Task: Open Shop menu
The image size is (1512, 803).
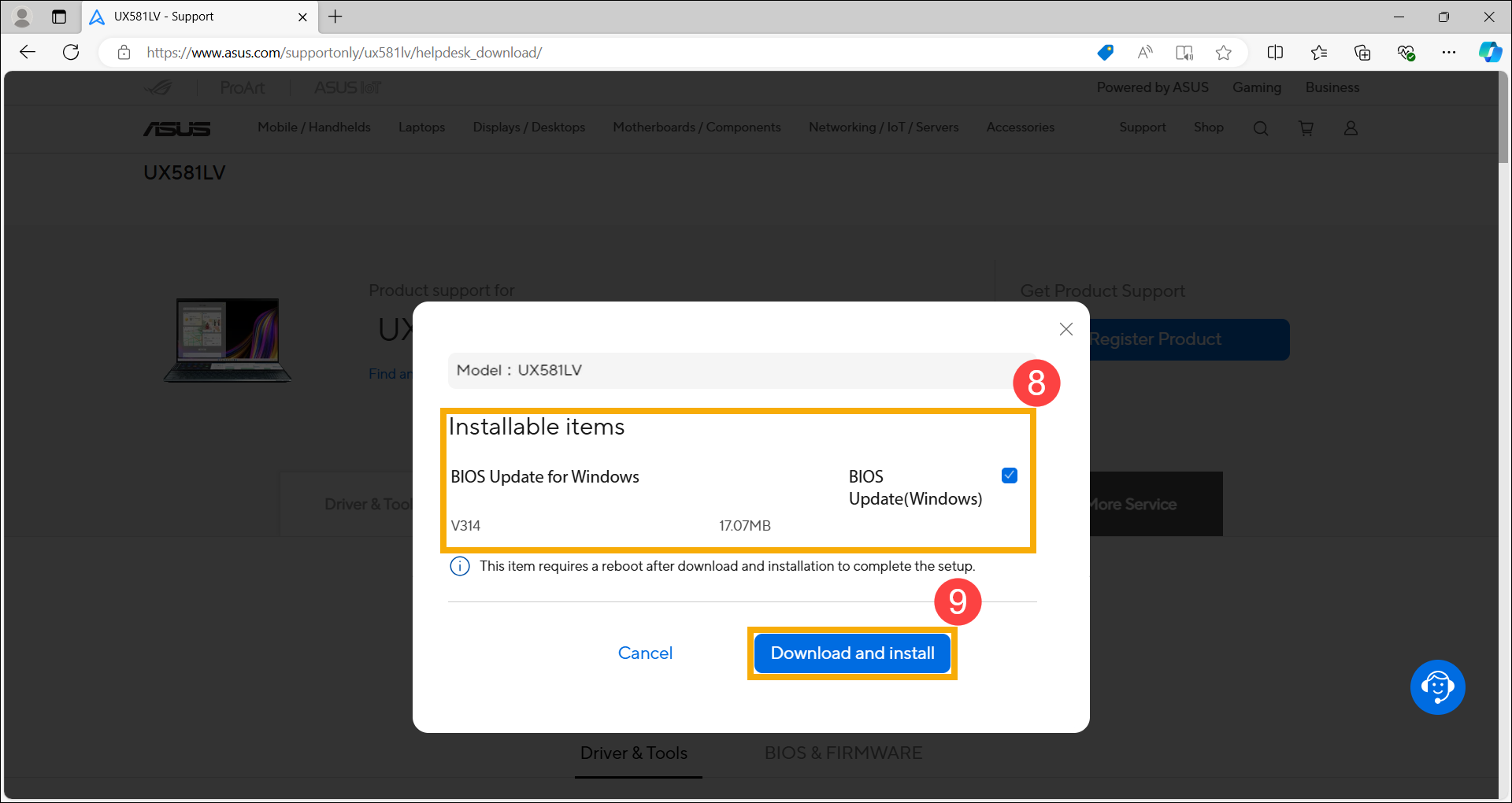Action: 1208,128
